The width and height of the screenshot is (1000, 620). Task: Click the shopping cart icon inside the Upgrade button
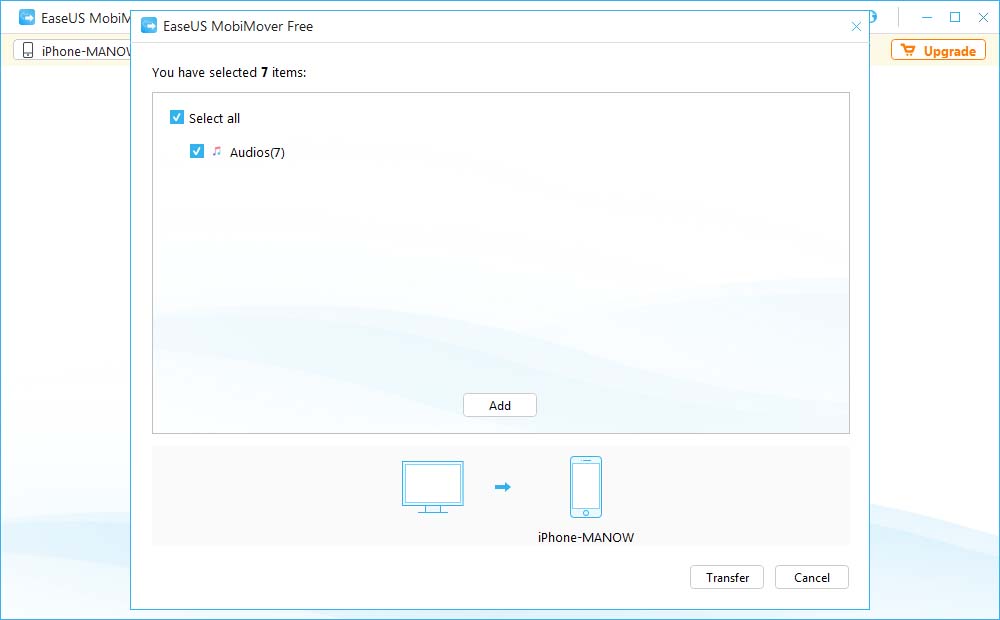click(909, 49)
